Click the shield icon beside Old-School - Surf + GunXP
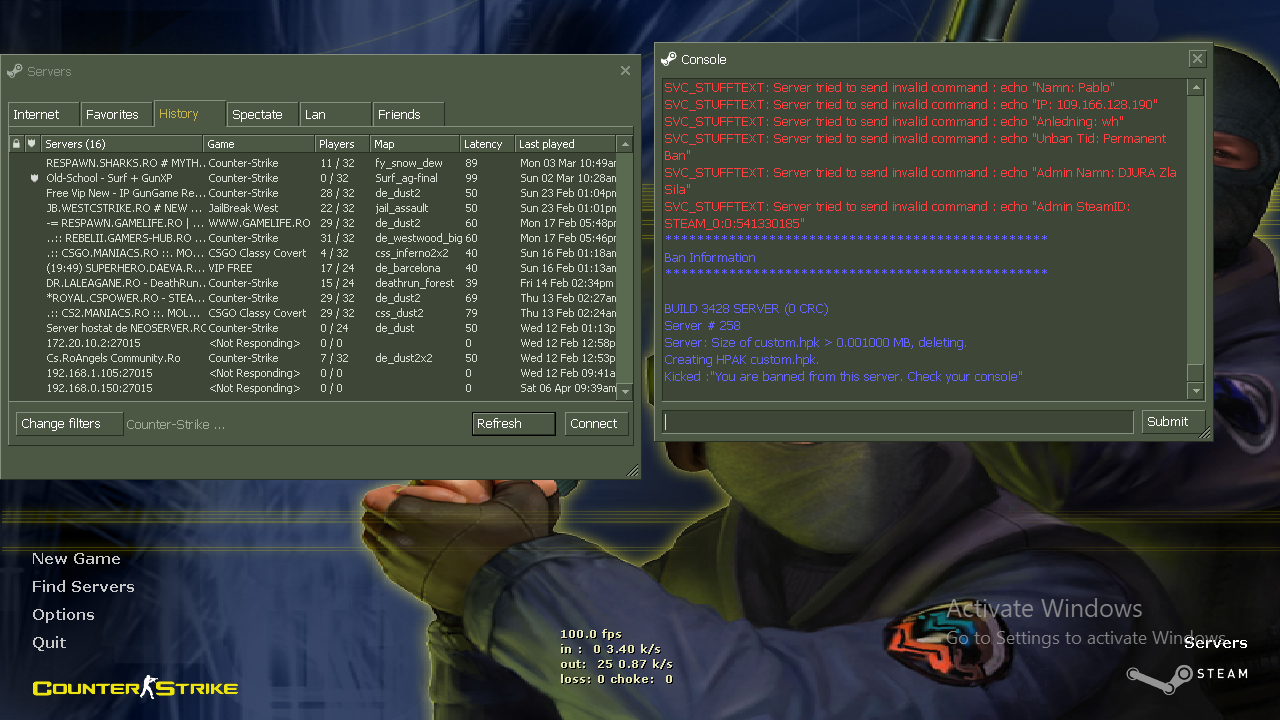 click(35, 178)
